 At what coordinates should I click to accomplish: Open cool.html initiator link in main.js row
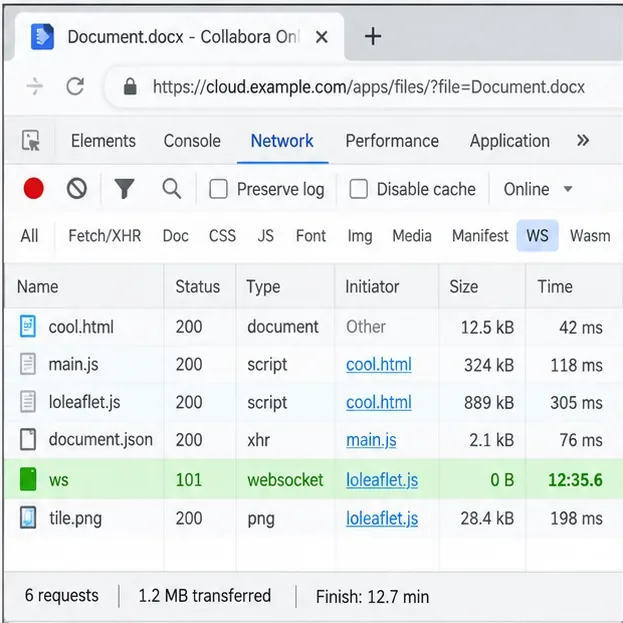tap(379, 365)
